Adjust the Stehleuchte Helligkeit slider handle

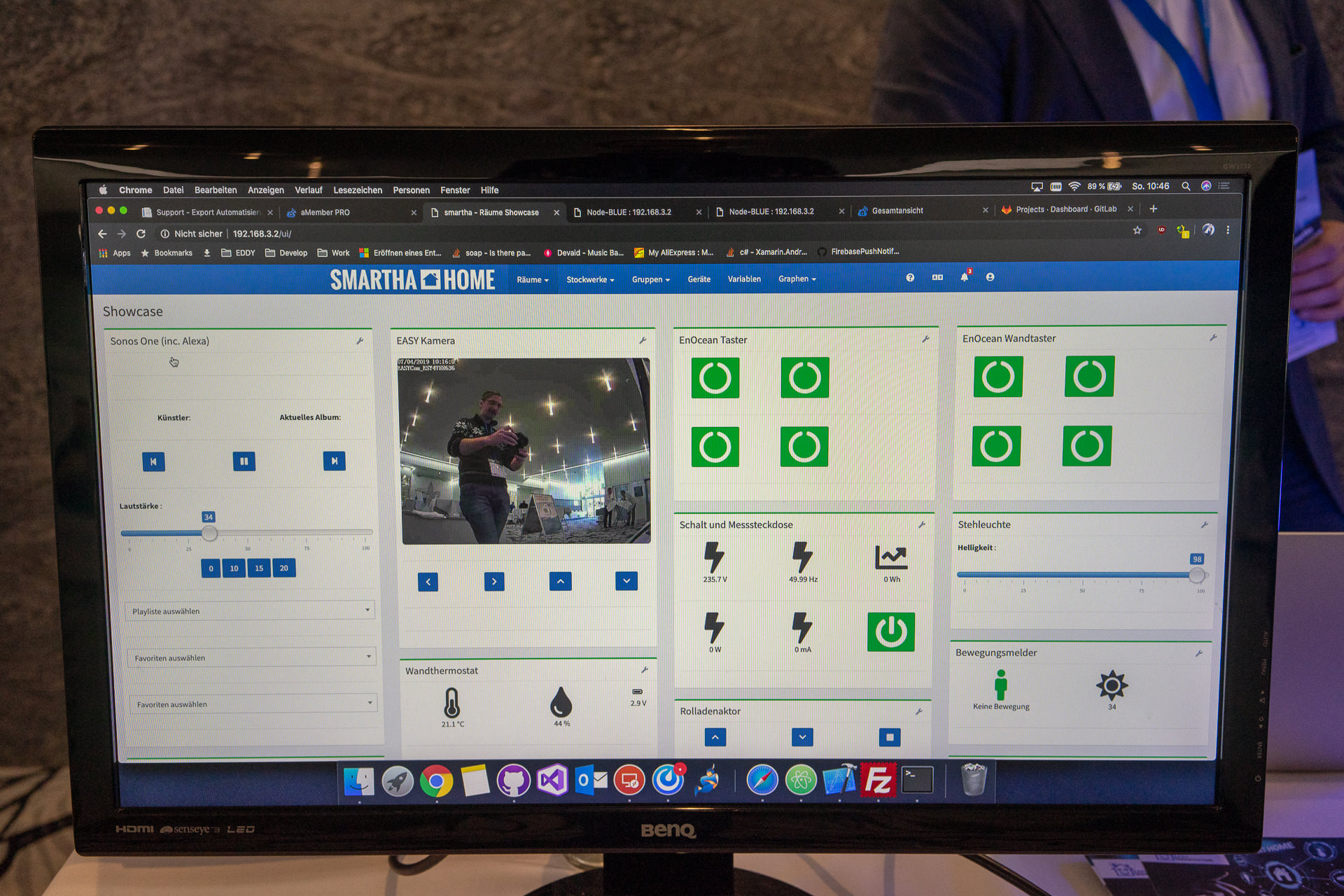[x=1197, y=575]
